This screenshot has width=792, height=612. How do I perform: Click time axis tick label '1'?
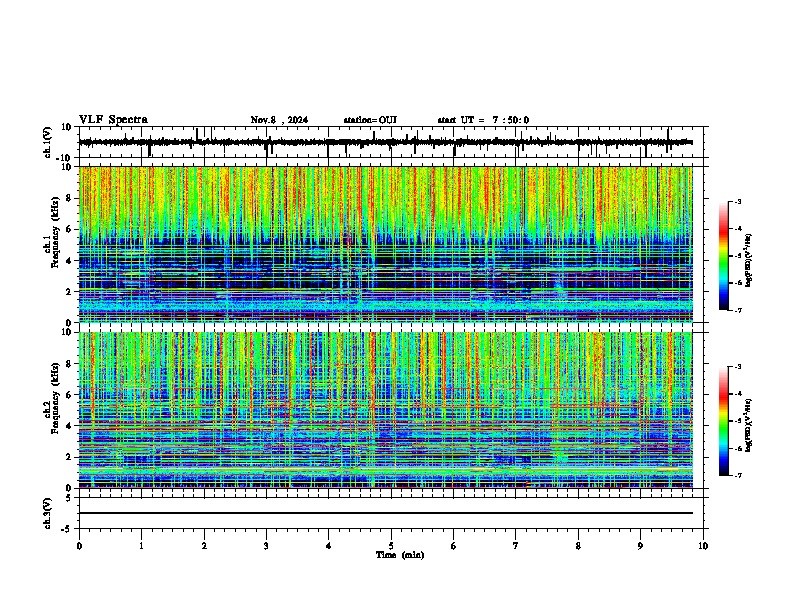[x=141, y=546]
